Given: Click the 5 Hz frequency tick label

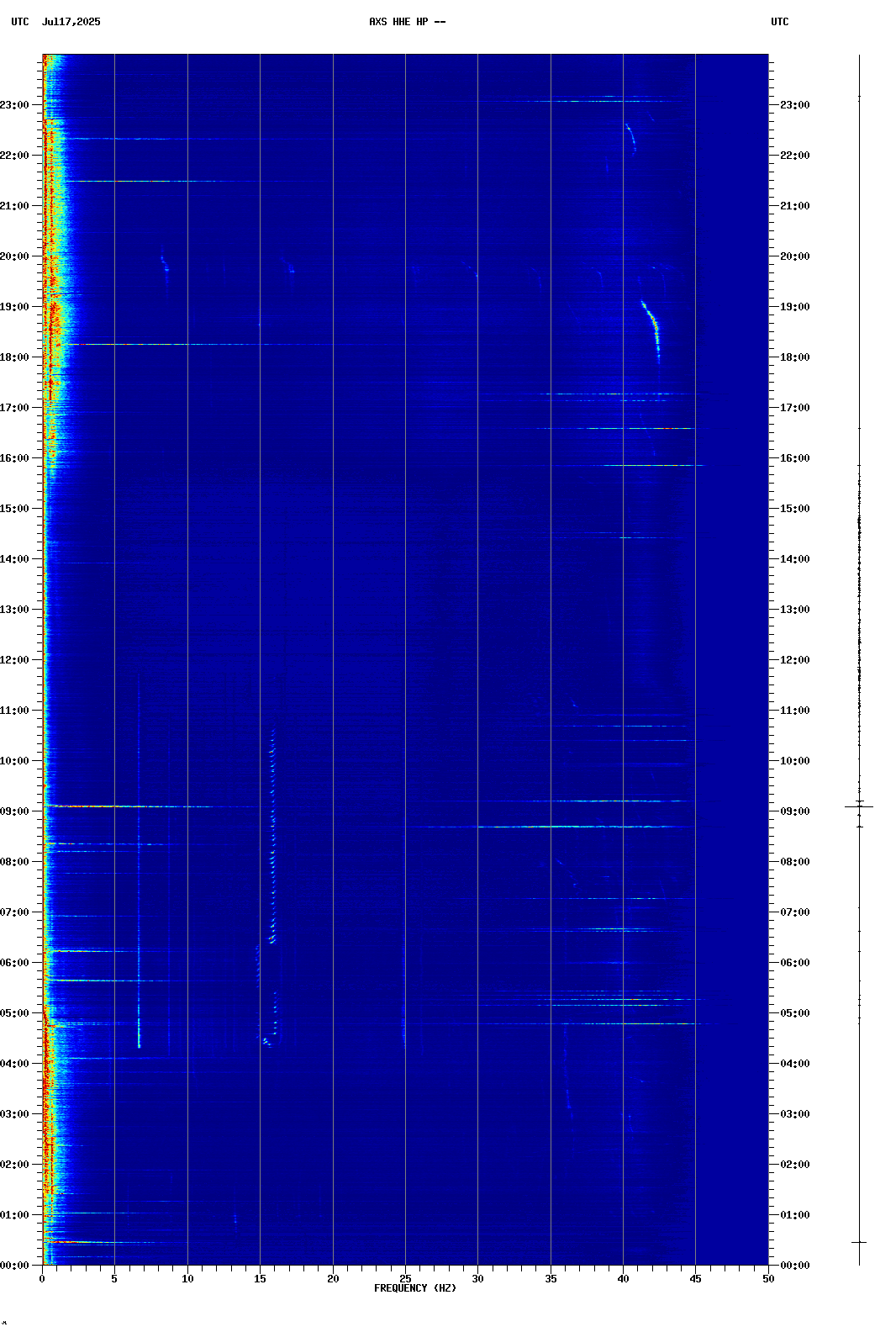Looking at the screenshot, I should pos(114,1279).
